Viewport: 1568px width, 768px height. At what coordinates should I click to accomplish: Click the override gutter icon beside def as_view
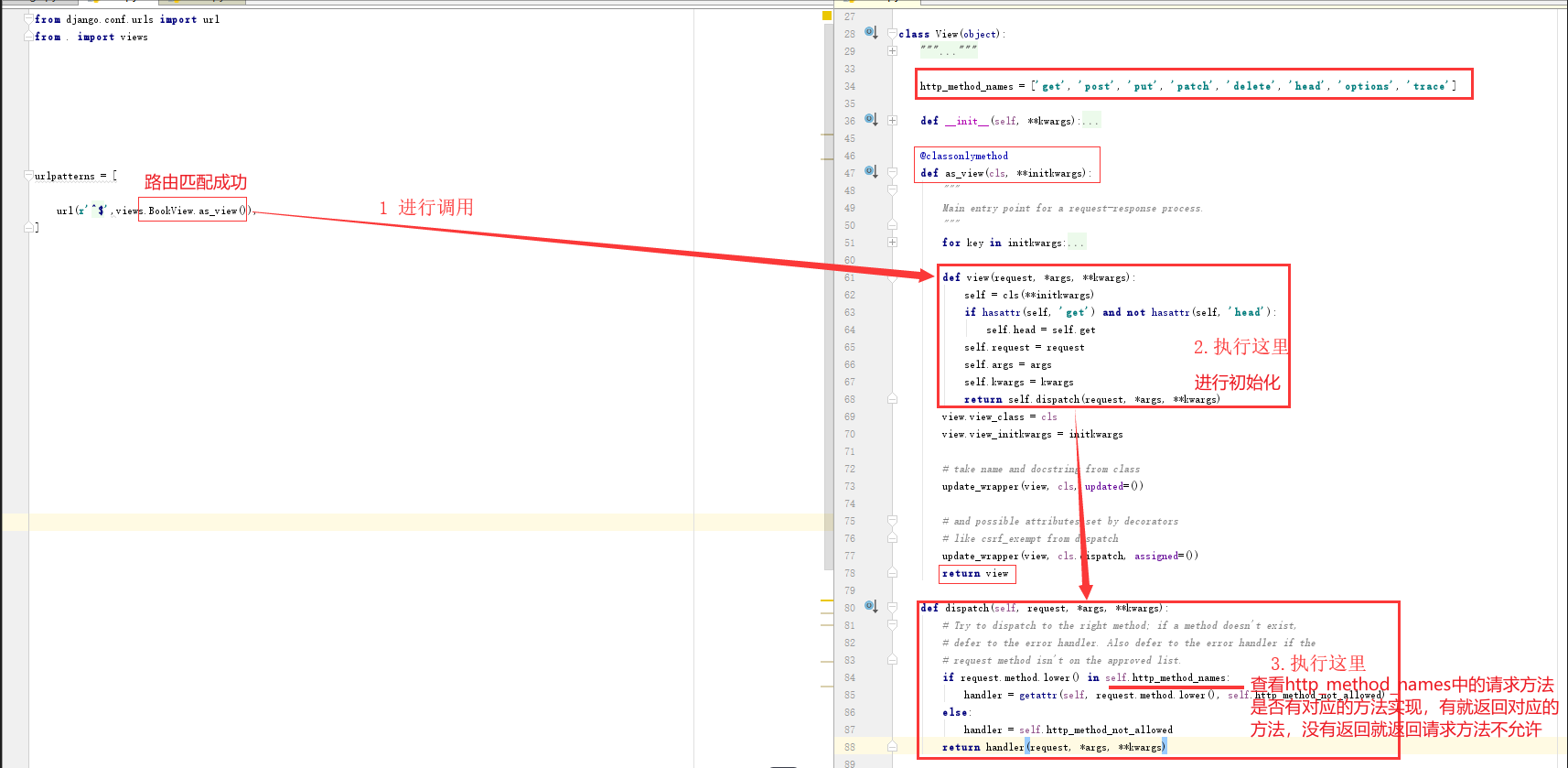(871, 172)
